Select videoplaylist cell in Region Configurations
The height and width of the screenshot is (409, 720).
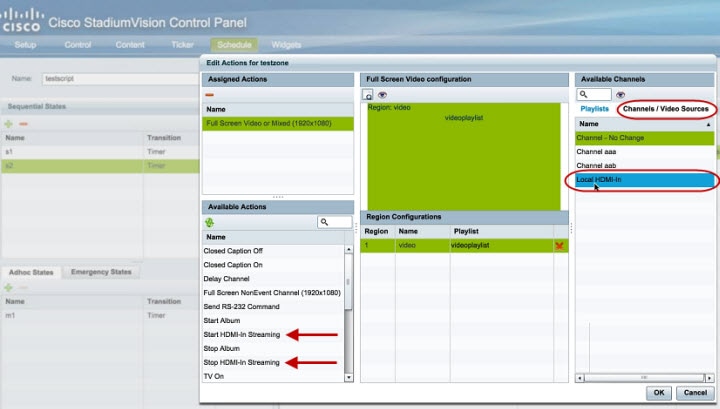pos(502,246)
